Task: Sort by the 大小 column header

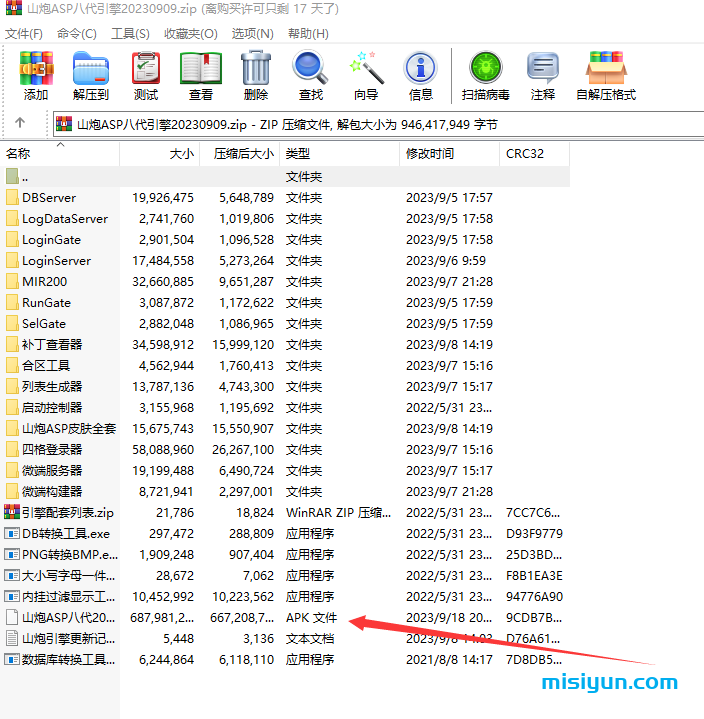Action: [x=160, y=154]
